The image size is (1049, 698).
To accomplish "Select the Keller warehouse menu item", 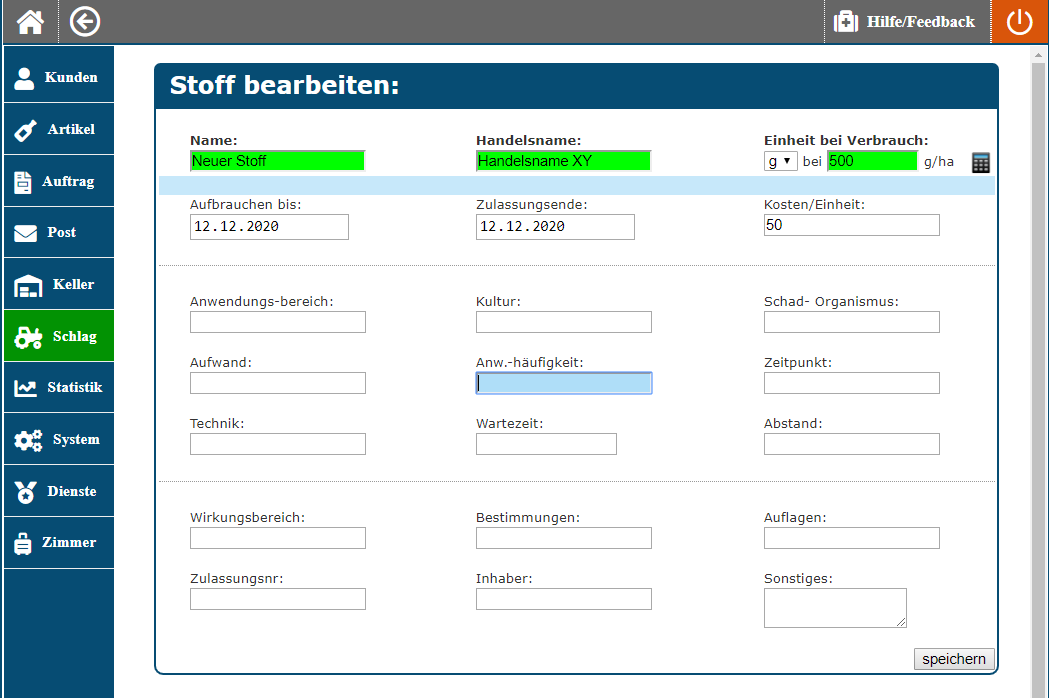I will [x=58, y=284].
